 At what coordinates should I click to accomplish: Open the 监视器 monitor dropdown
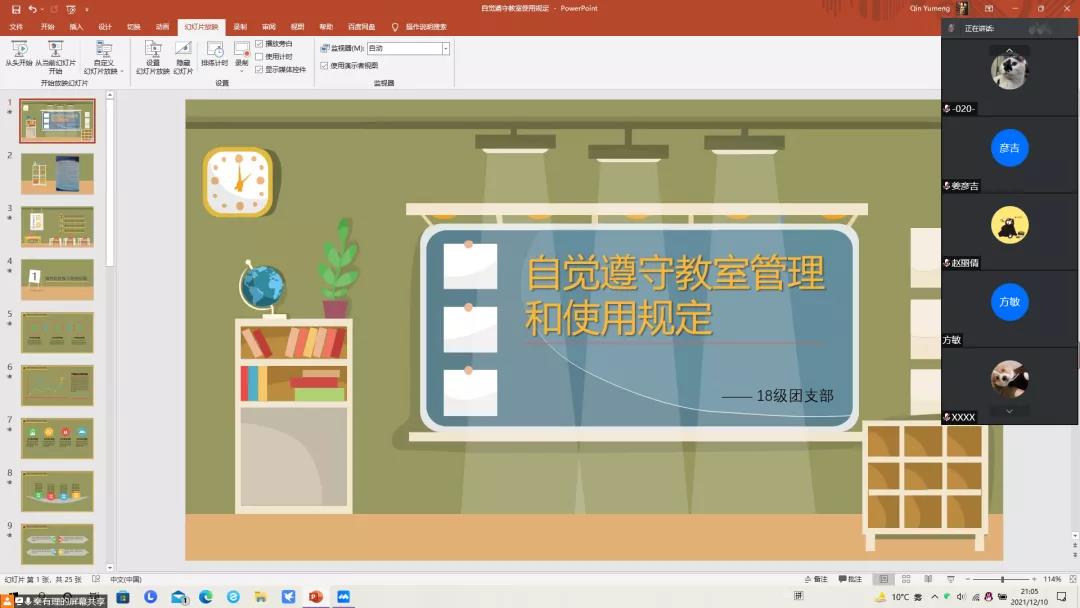tap(445, 48)
